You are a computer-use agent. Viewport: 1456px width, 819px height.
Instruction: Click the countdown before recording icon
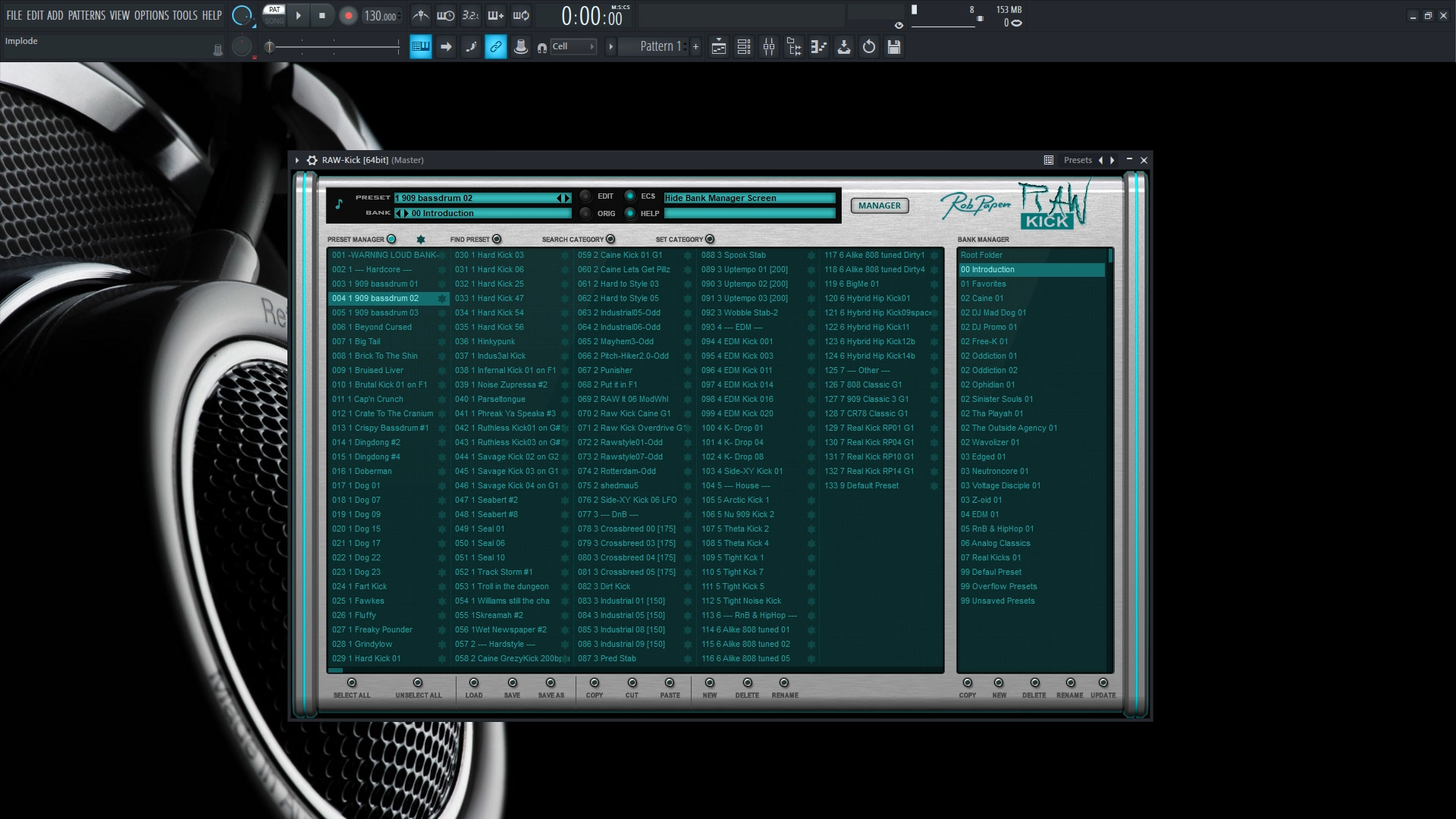[470, 15]
